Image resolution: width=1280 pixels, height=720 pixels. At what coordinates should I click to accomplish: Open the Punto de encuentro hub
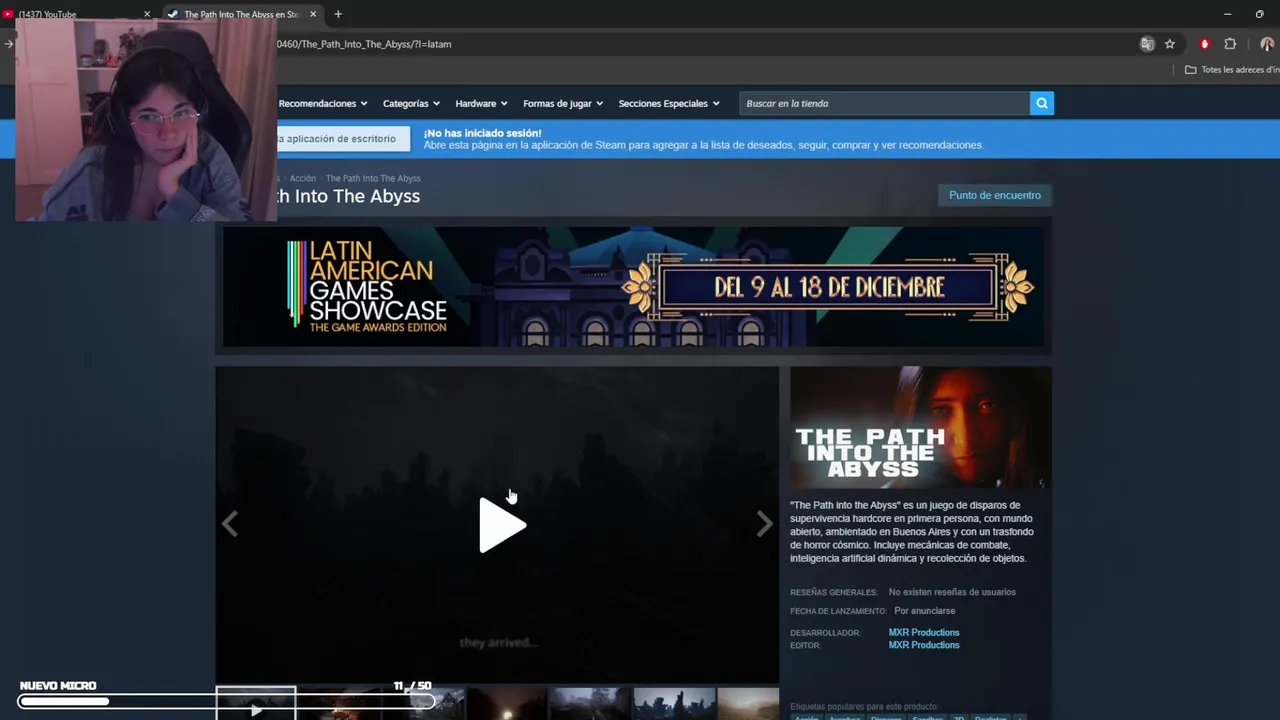click(x=995, y=195)
